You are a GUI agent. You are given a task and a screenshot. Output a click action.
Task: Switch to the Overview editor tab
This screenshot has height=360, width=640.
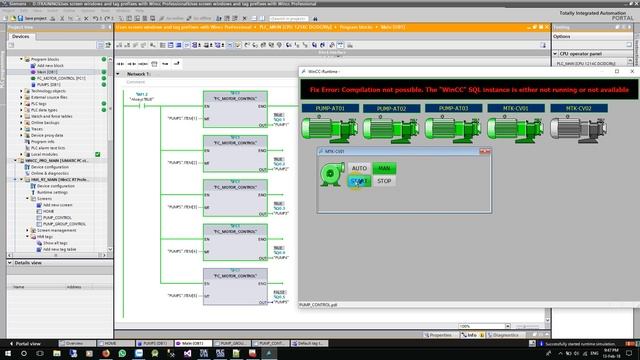coord(77,344)
